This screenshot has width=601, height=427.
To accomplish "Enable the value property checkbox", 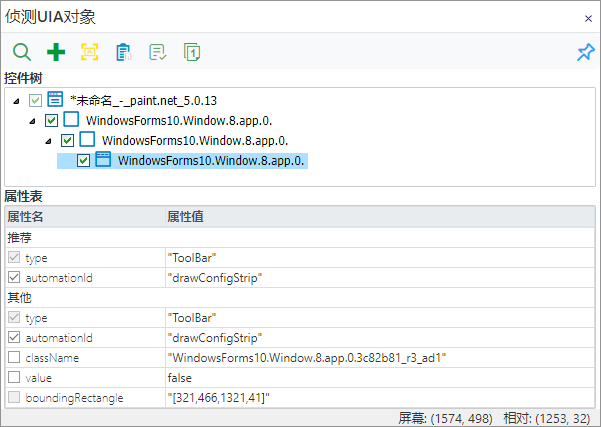I will [14, 377].
